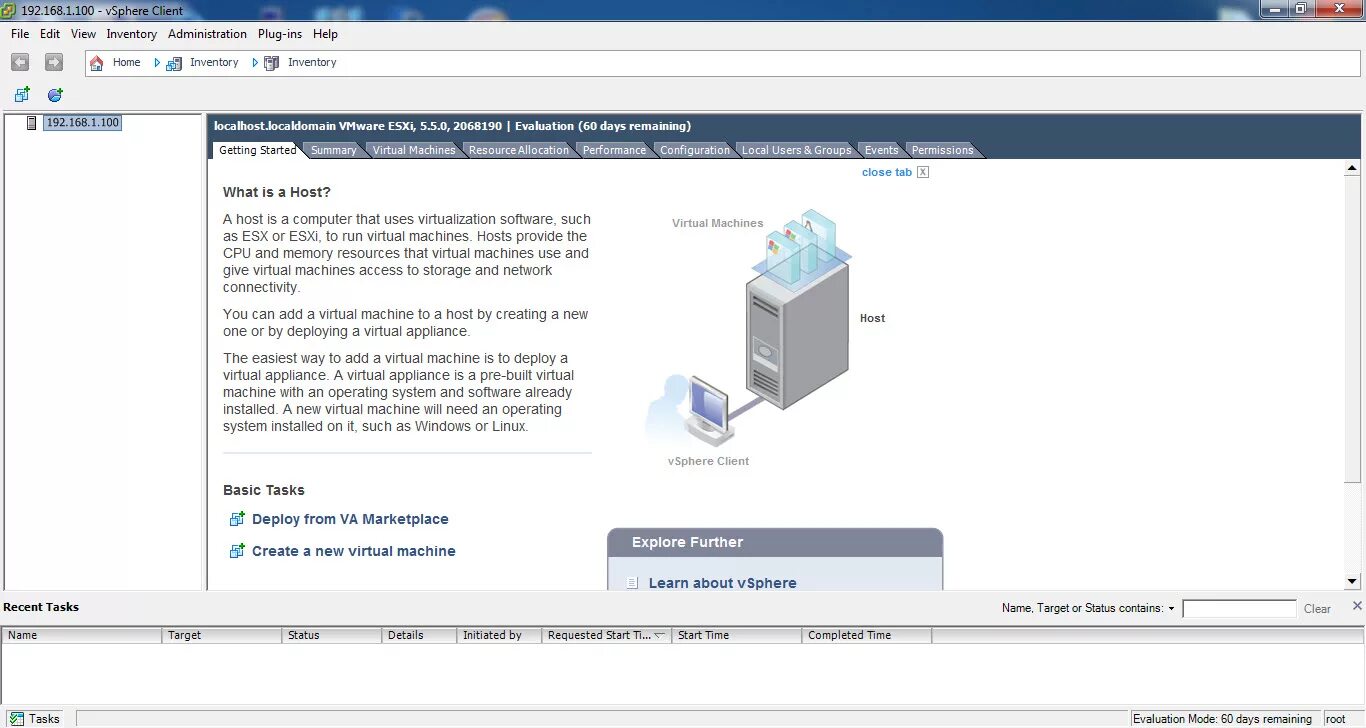The height and width of the screenshot is (728, 1366).
Task: Click the Learn about vSphere link
Action: (x=723, y=583)
